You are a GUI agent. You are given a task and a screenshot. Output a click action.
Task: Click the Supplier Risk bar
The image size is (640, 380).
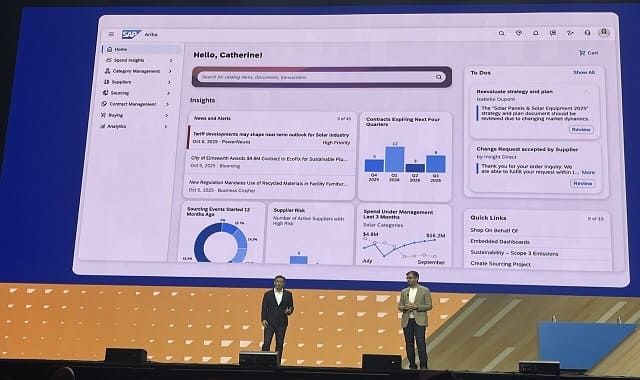click(x=299, y=260)
